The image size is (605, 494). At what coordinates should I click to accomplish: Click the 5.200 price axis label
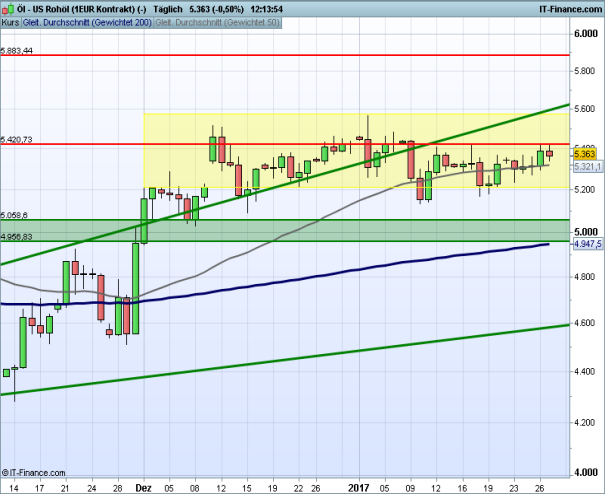click(x=585, y=189)
